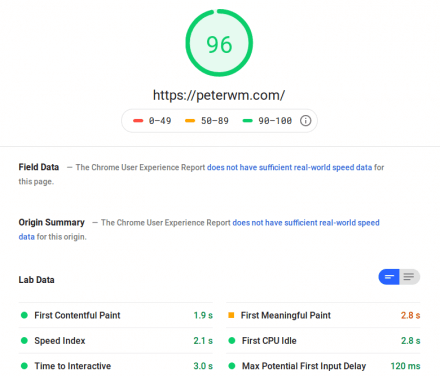Click the orange 50-89 legend marker

click(190, 121)
